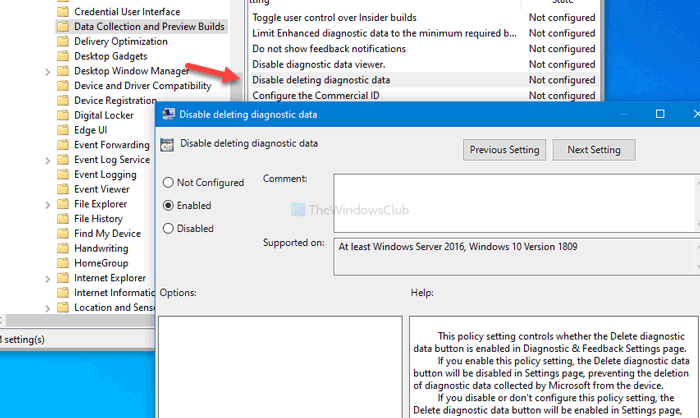
Task: Select the Not Configured radio button
Action: tap(168, 182)
